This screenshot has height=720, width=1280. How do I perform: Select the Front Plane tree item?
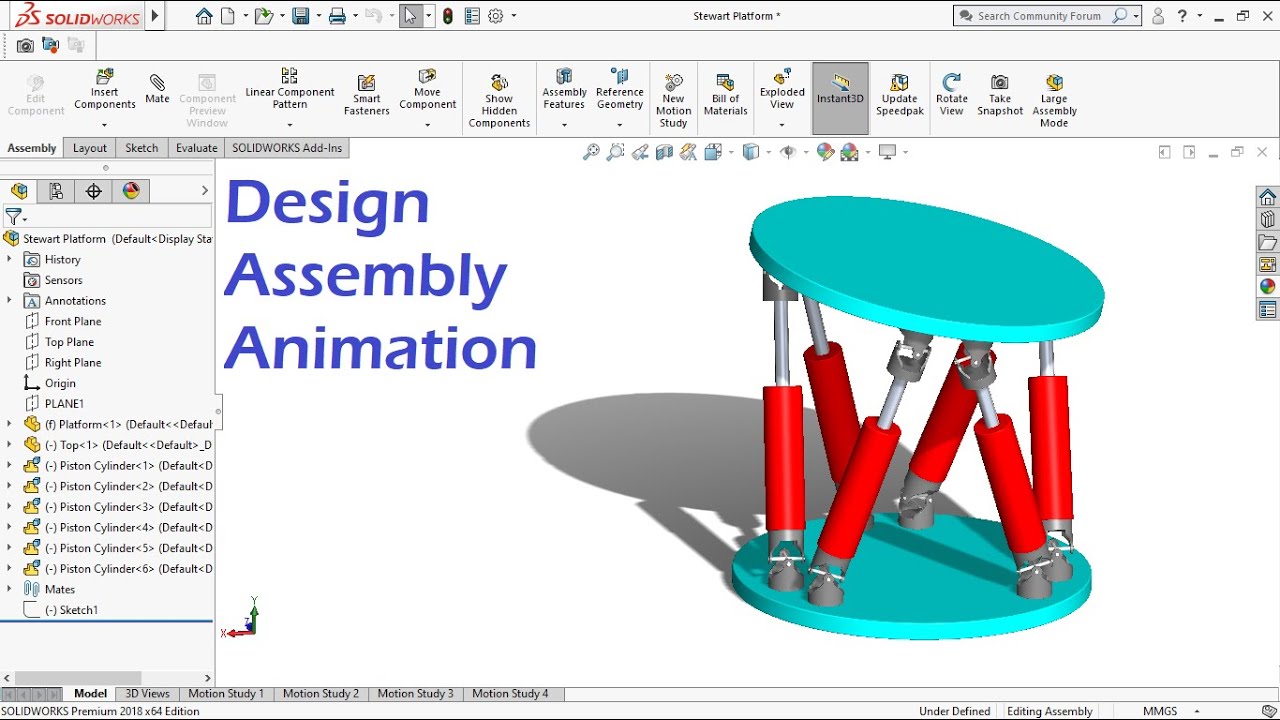coord(73,321)
